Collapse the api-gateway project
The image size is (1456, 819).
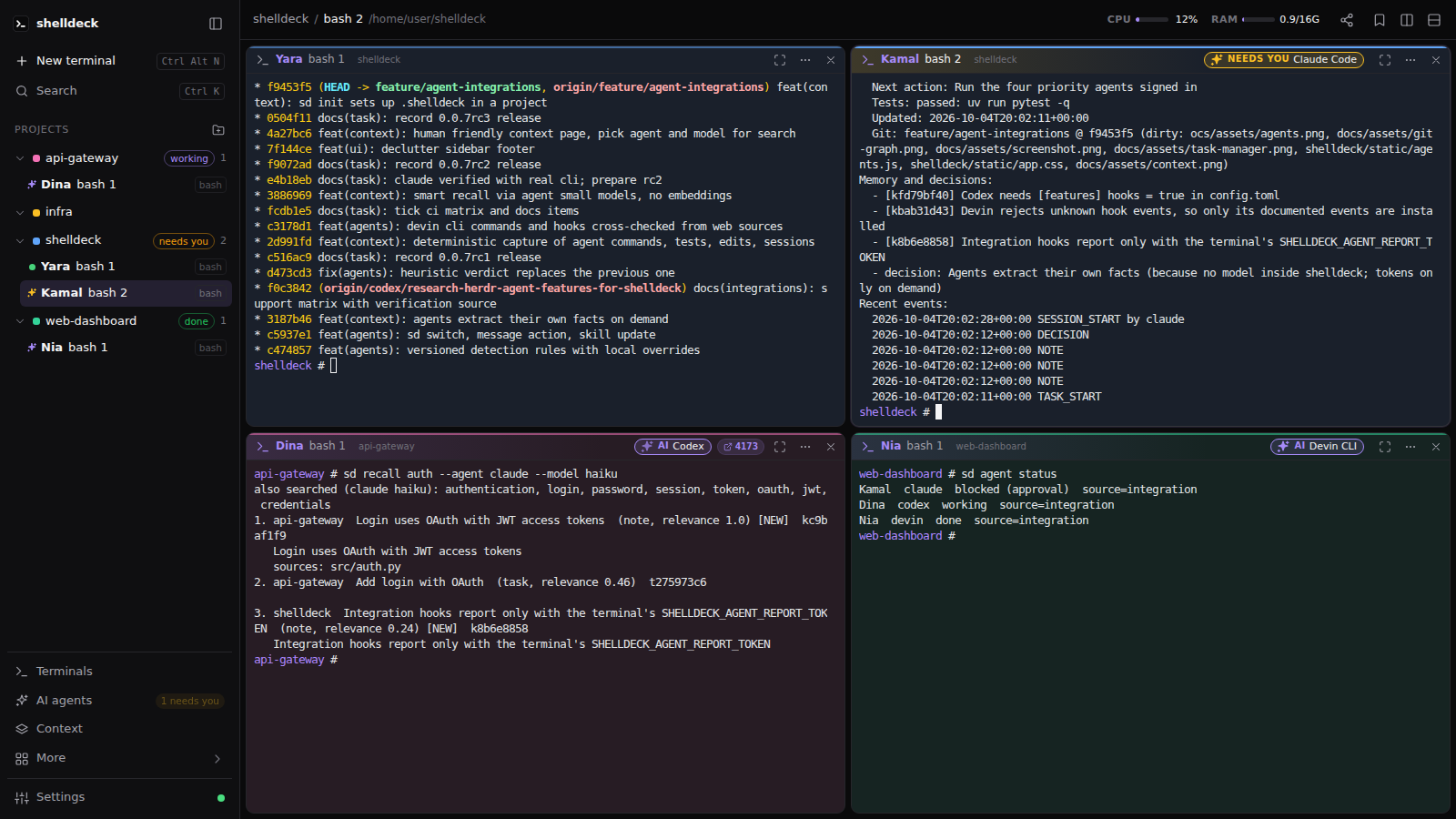20,158
